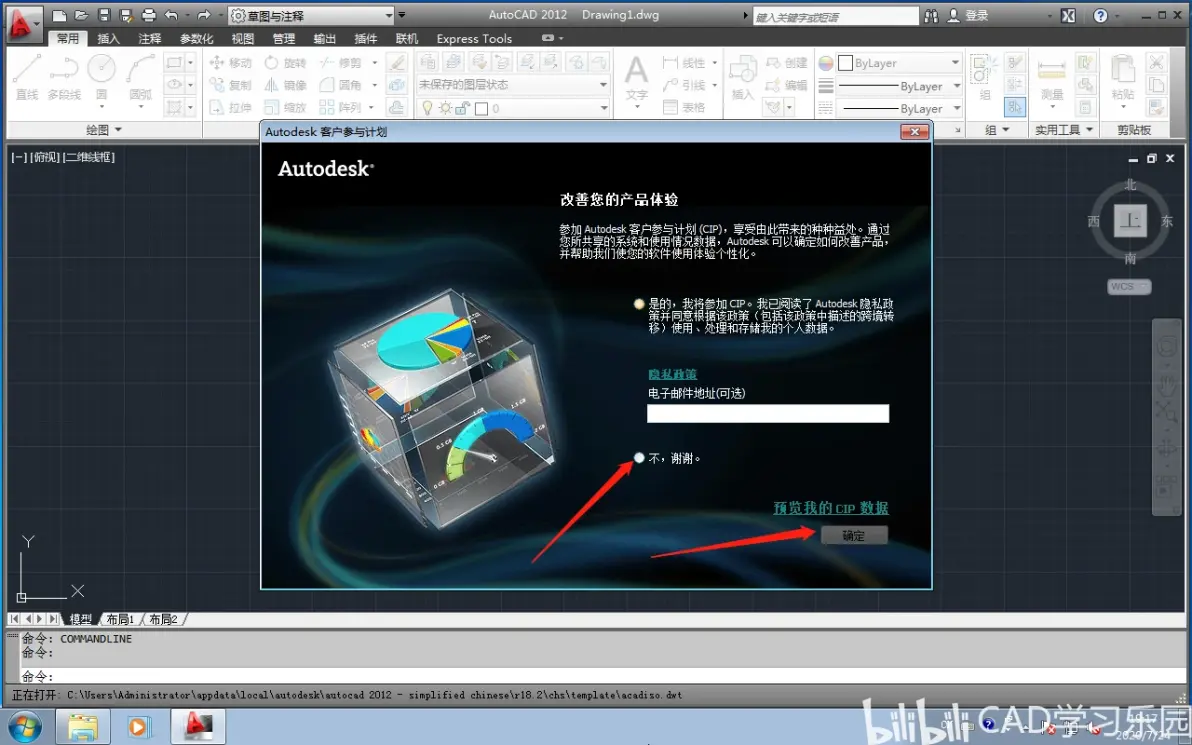Viewport: 1192px width, 745px height.
Task: Click the Plot printer icon
Action: (149, 15)
